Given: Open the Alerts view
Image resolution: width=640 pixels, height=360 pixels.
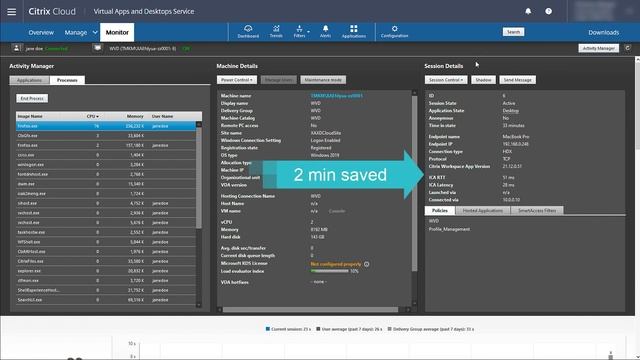Looking at the screenshot, I should pos(325,31).
